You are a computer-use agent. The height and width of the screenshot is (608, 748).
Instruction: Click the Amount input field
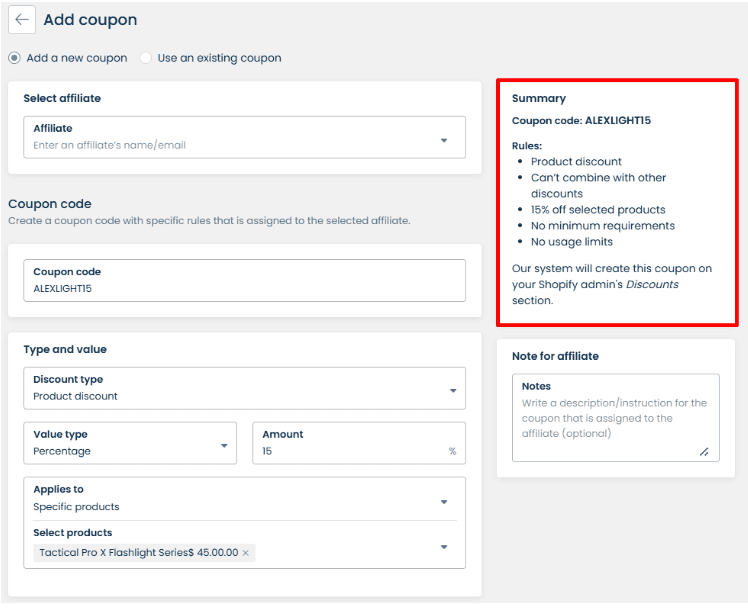tap(350, 451)
